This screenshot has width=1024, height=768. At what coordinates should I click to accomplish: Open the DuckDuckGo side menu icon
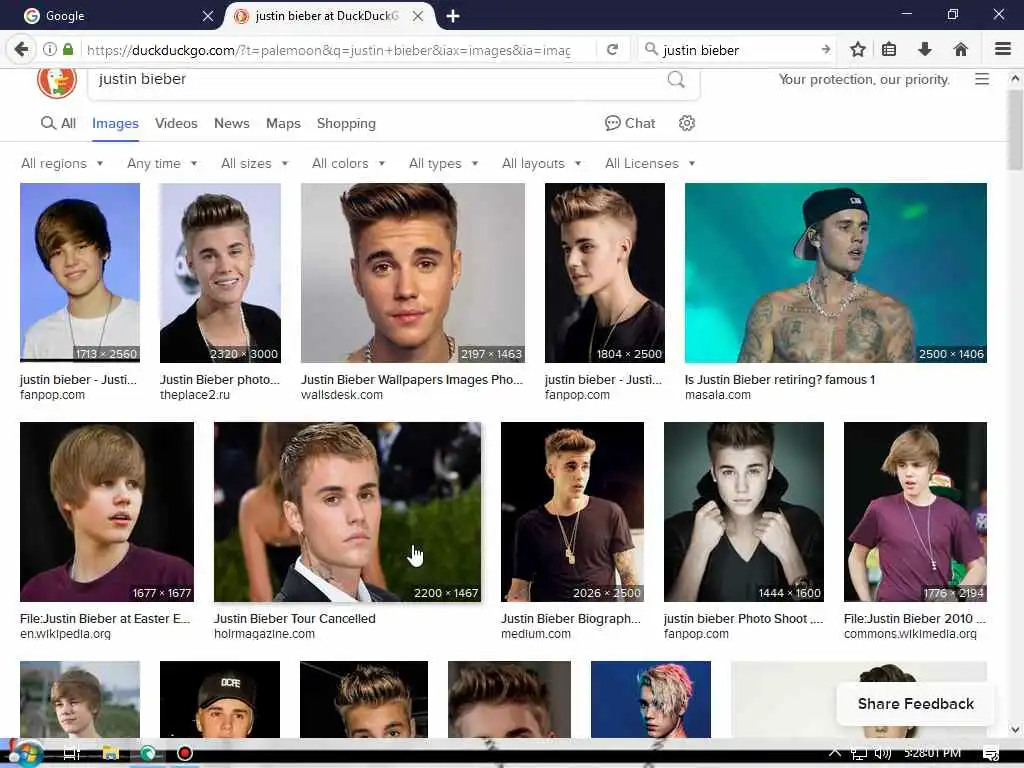pyautogui.click(x=982, y=80)
